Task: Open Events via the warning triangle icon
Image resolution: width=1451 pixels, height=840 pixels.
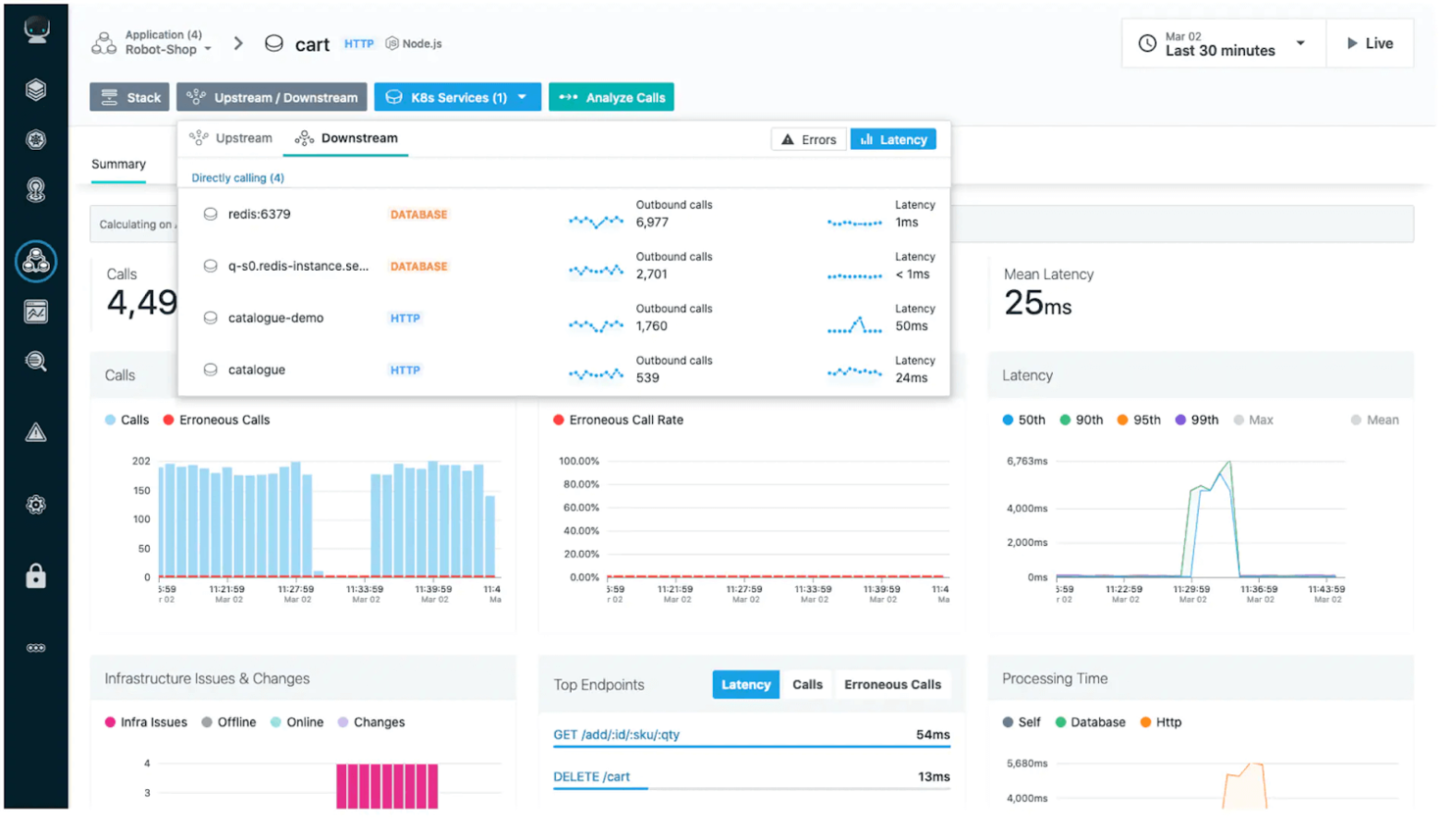Action: pyautogui.click(x=35, y=431)
